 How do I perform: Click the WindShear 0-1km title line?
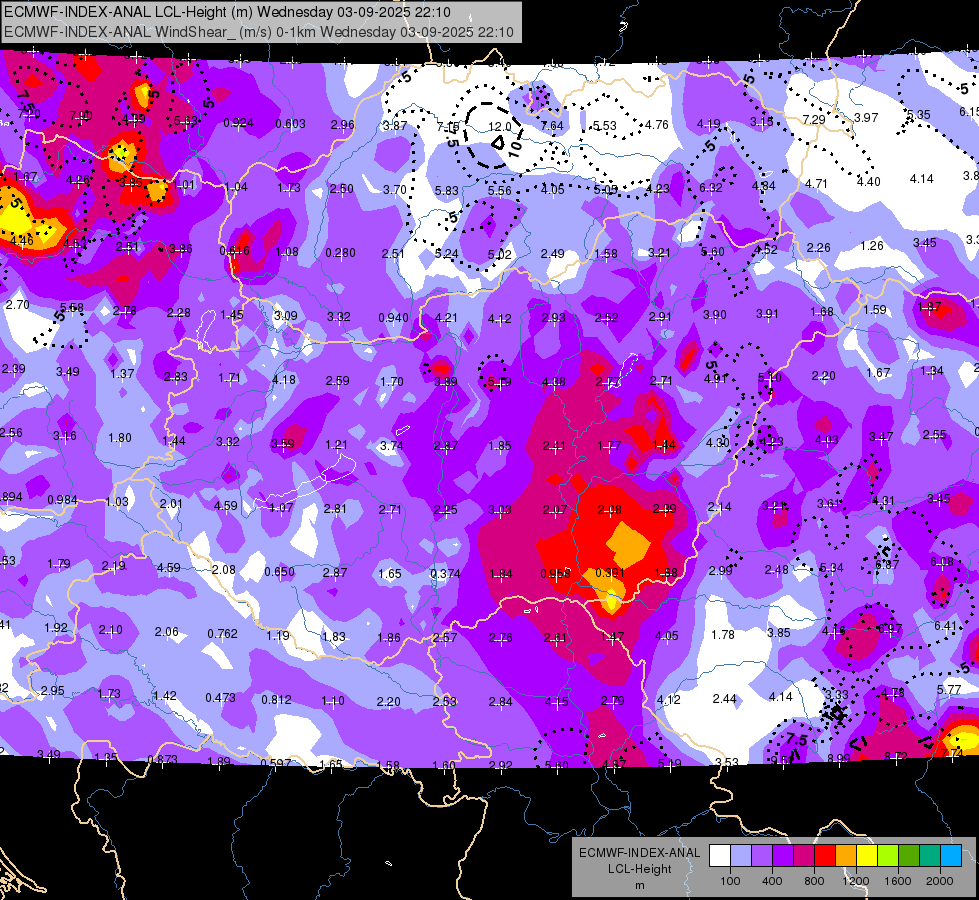[x=258, y=32]
